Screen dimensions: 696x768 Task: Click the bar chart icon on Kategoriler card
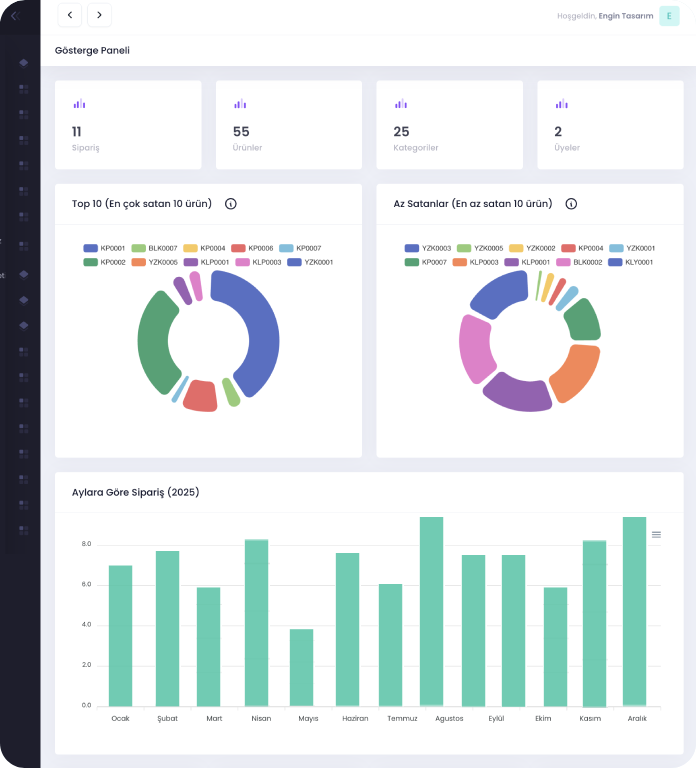click(401, 104)
